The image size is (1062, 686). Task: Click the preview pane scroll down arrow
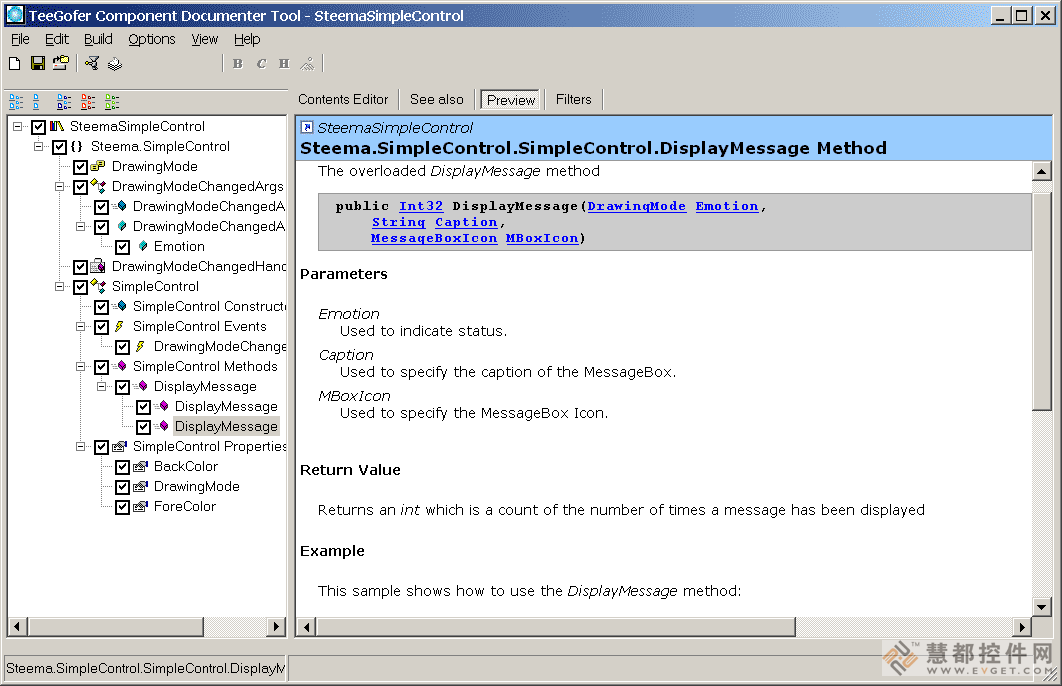1042,607
